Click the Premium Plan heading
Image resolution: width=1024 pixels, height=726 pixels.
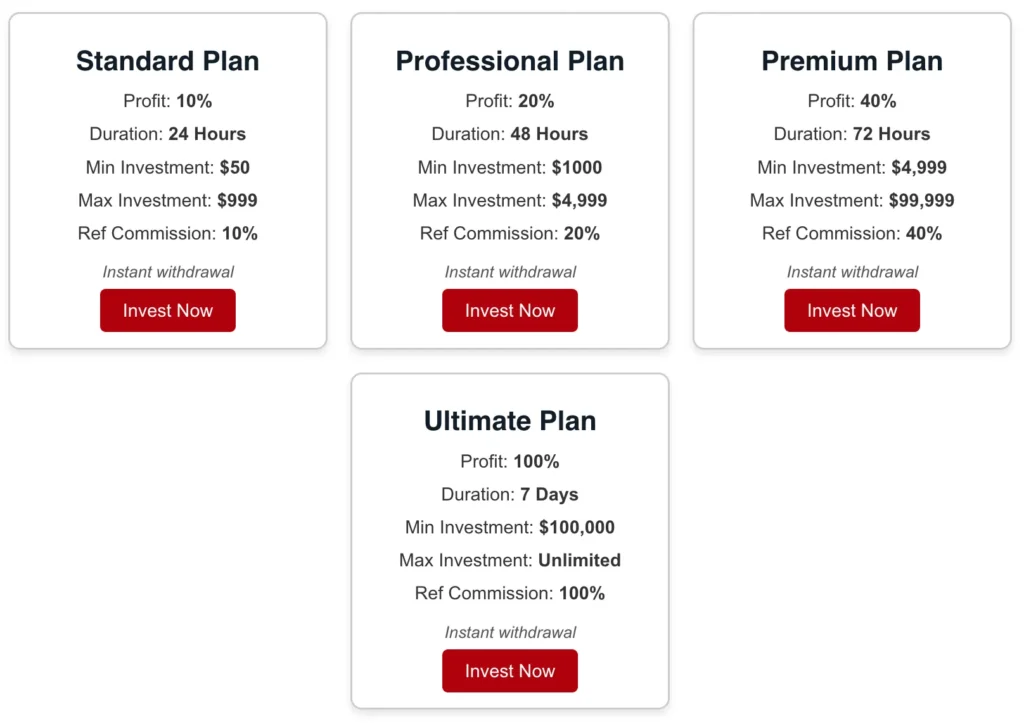[x=852, y=61]
